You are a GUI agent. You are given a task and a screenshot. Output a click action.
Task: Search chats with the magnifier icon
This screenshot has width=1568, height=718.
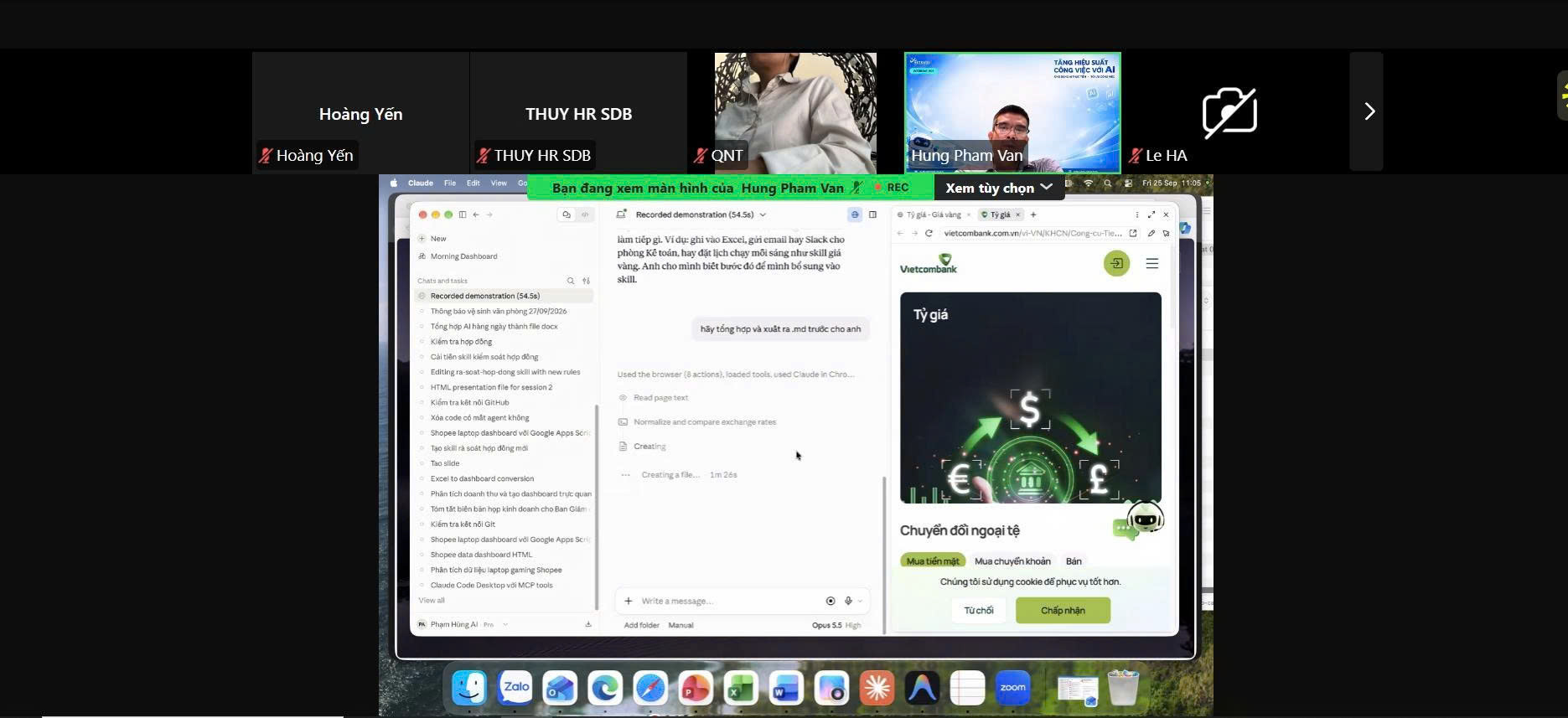pyautogui.click(x=571, y=281)
